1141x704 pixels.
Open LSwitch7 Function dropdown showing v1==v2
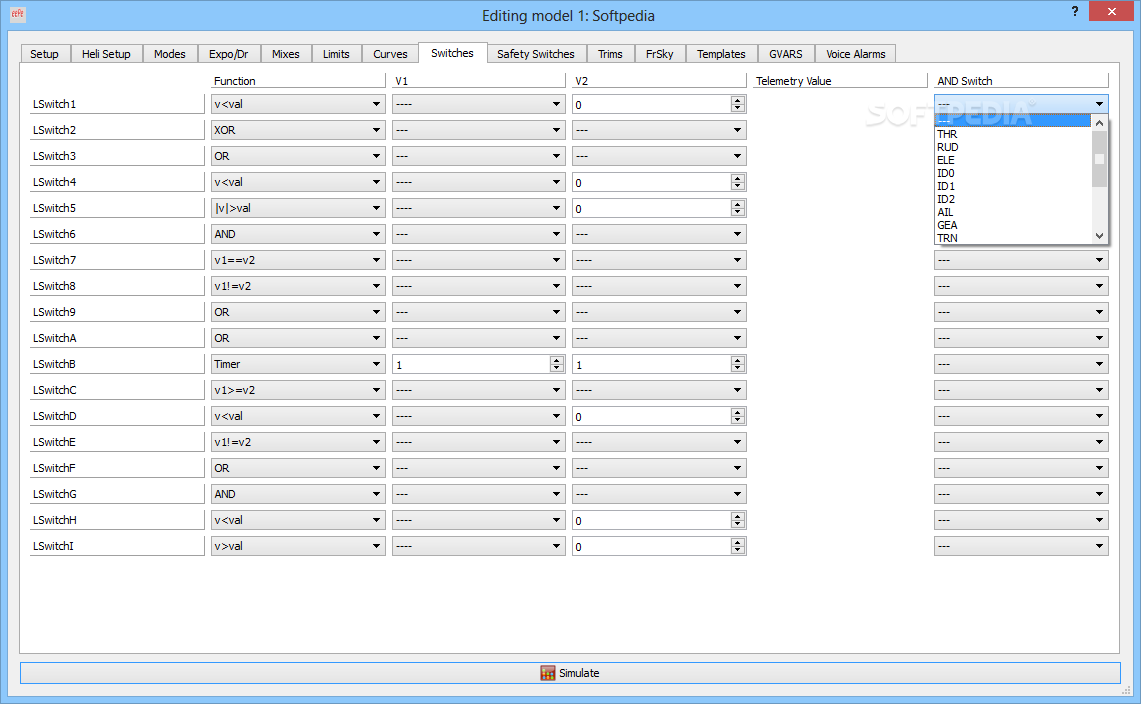point(298,260)
